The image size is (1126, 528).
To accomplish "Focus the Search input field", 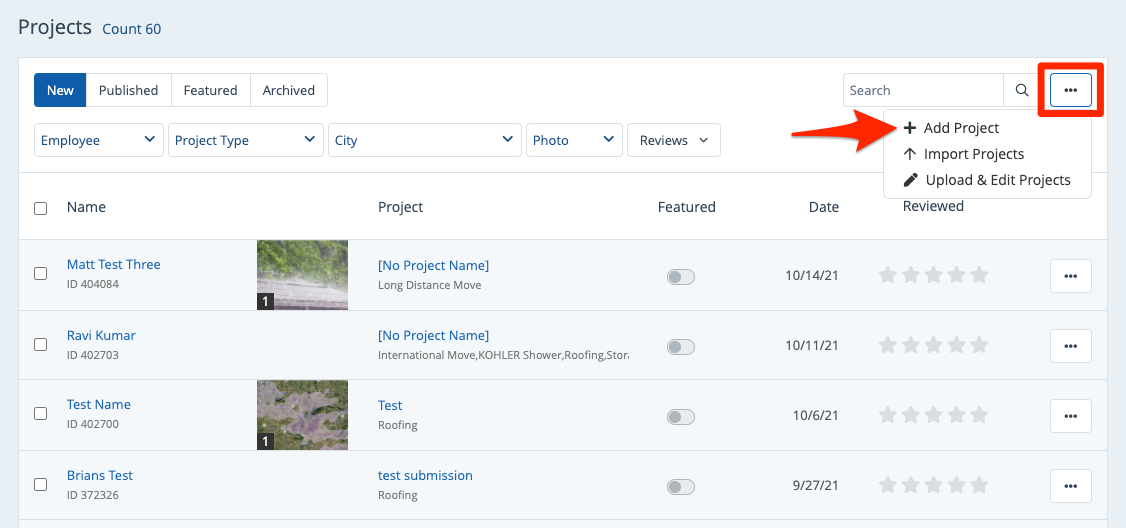I will [x=922, y=90].
